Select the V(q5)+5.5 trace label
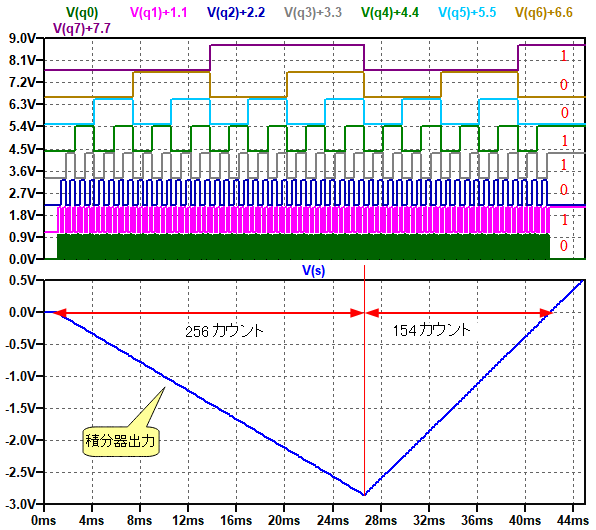The height and width of the screenshot is (530, 596). tap(467, 13)
